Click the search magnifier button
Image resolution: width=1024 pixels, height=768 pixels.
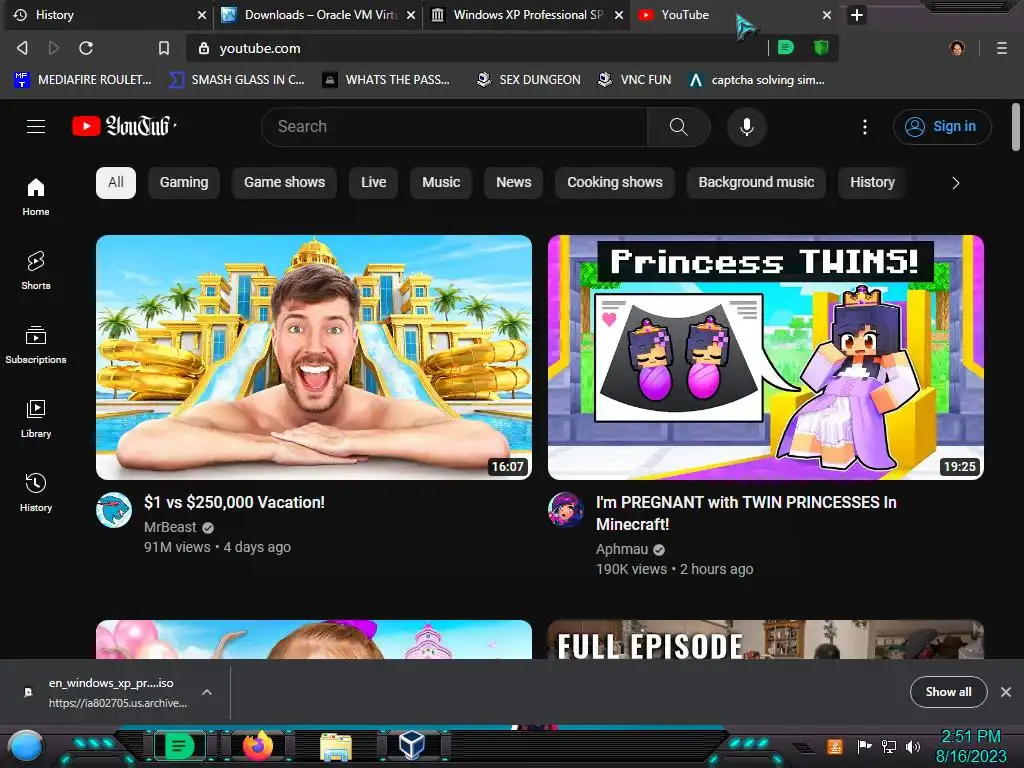tap(679, 127)
